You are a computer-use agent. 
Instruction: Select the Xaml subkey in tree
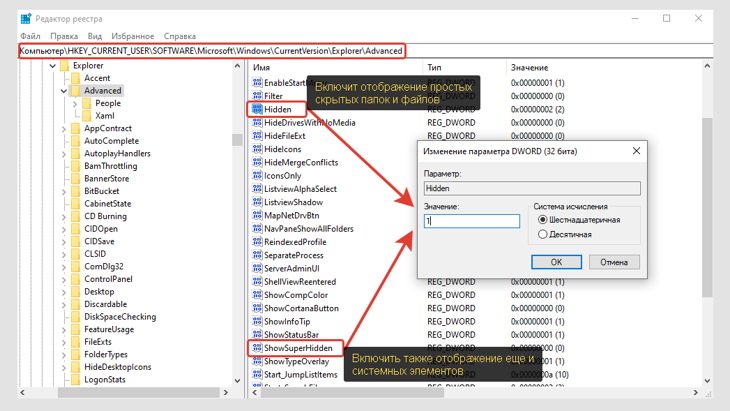click(105, 116)
